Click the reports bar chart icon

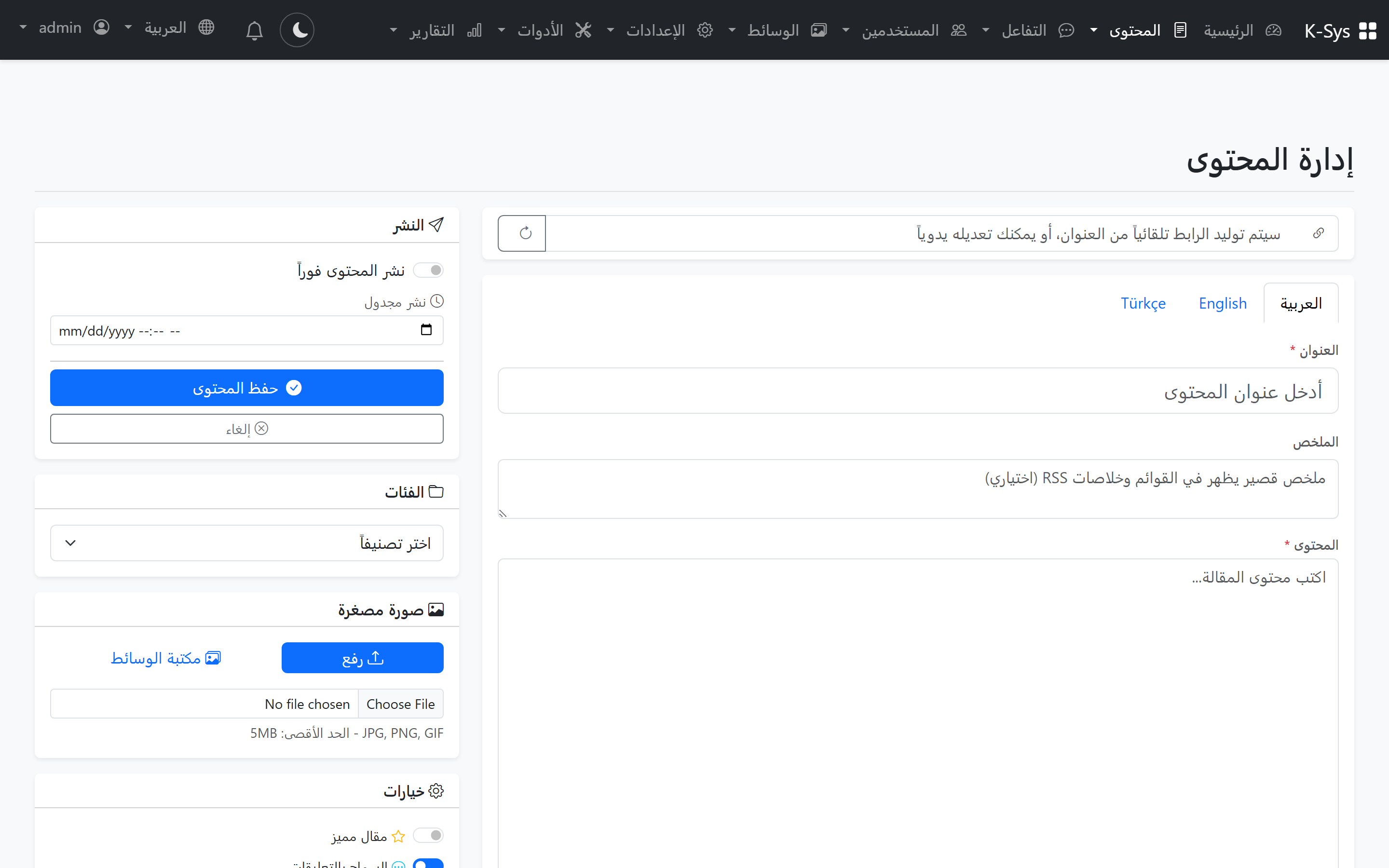[474, 30]
